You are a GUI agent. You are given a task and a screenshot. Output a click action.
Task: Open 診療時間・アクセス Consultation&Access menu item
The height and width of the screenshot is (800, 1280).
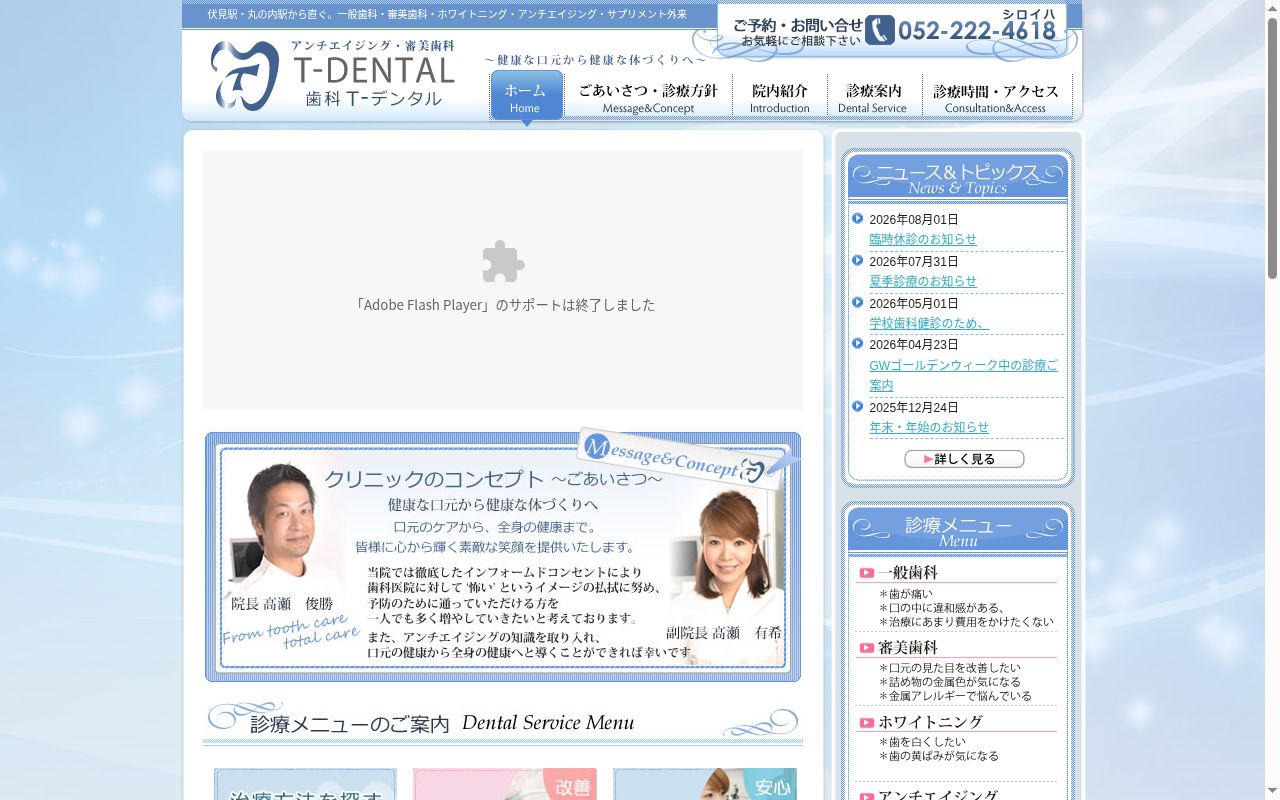996,97
